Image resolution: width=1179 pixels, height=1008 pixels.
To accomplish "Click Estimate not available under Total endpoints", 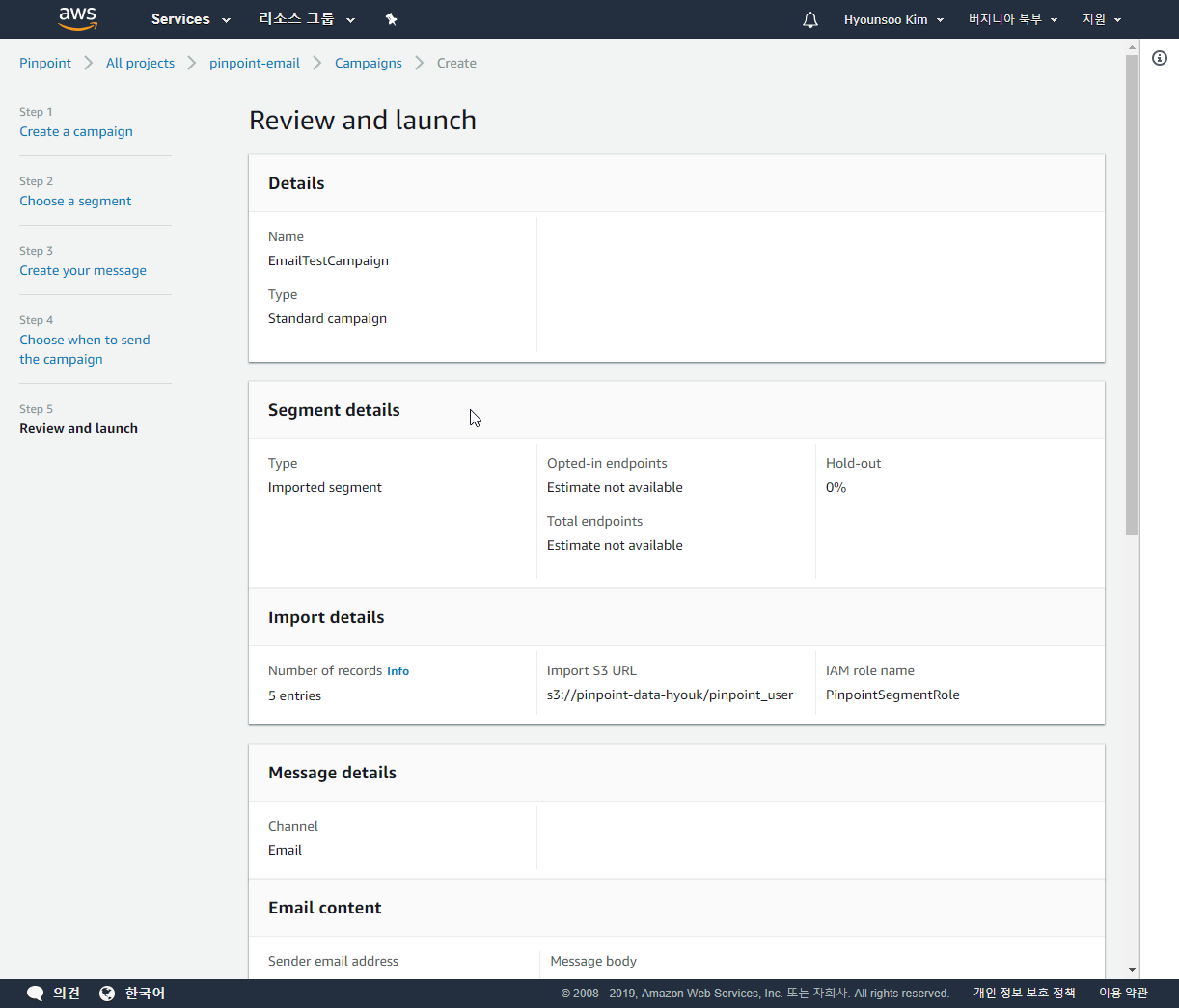I will point(615,545).
